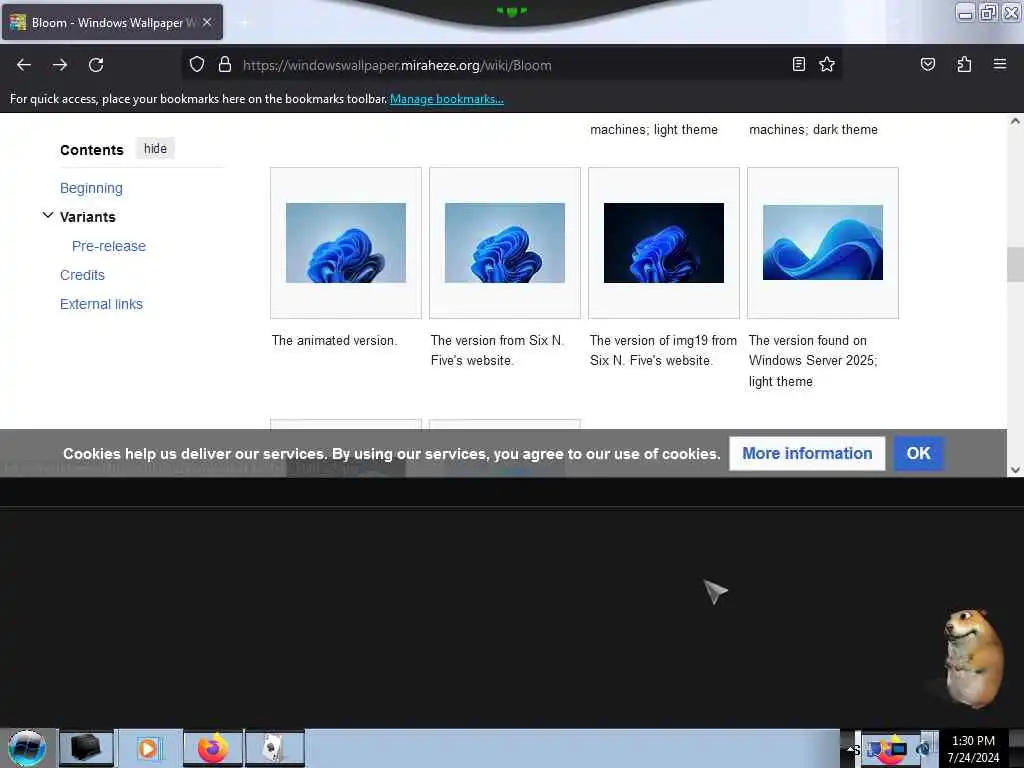Hide the Contents sidebar
The image size is (1024, 768).
tap(155, 149)
